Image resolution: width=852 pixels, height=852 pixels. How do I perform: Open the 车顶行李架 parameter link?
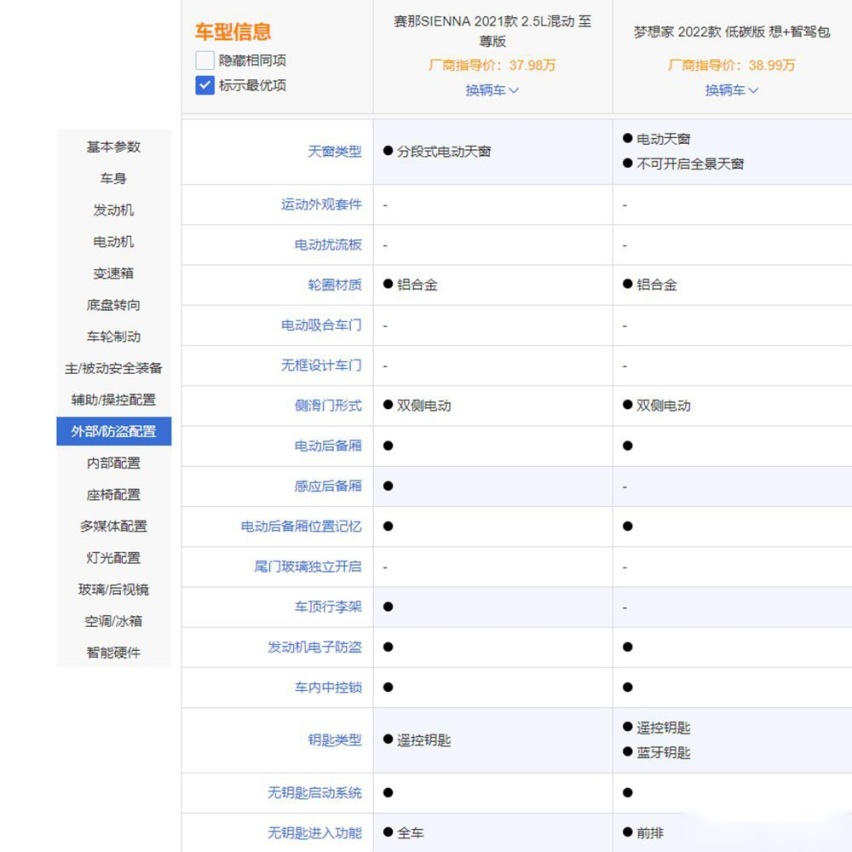328,606
